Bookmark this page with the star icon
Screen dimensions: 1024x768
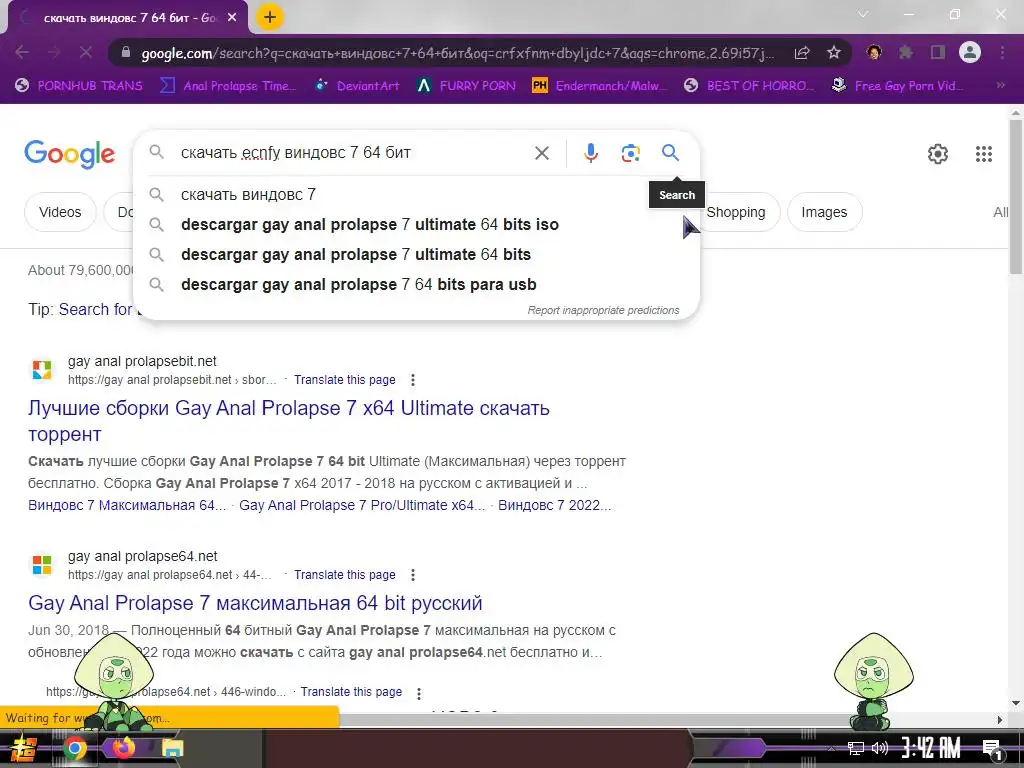834,53
